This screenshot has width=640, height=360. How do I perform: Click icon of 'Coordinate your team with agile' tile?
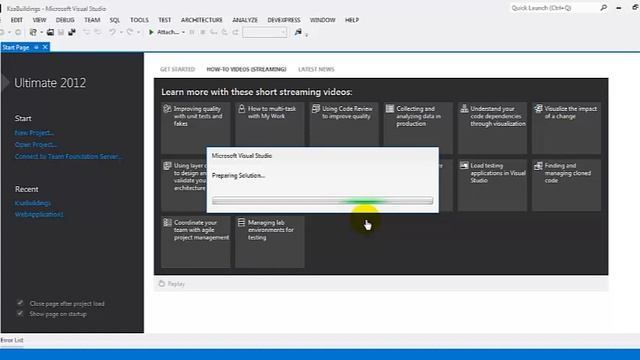pyautogui.click(x=167, y=222)
